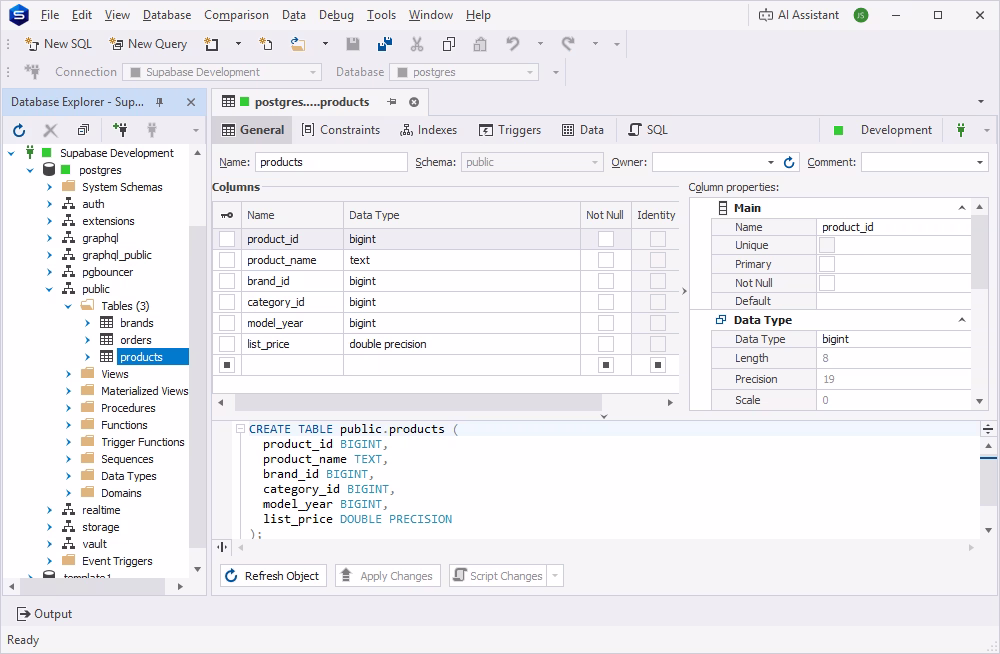The image size is (1000, 654).
Task: Click the Apply Changes button
Action: click(388, 576)
